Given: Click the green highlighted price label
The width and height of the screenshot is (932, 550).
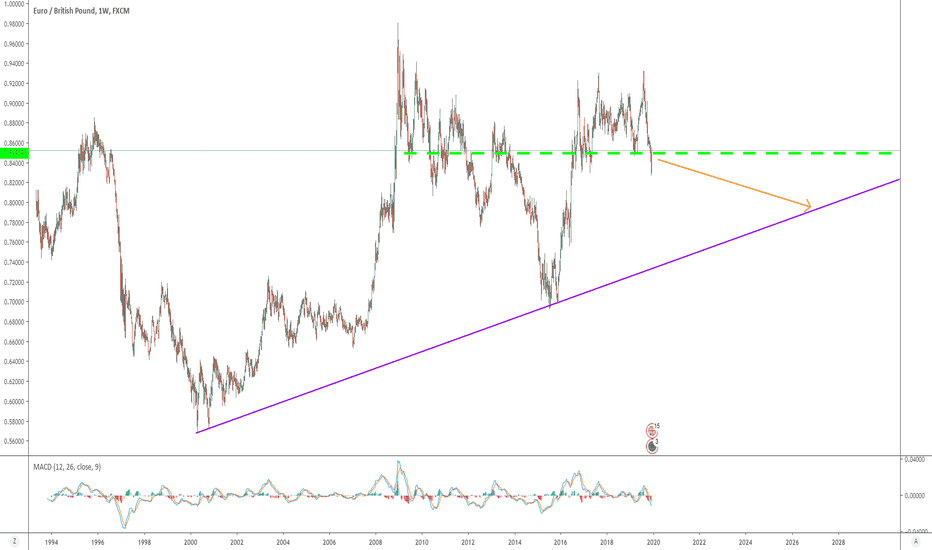Looking at the screenshot, I should (x=15, y=154).
